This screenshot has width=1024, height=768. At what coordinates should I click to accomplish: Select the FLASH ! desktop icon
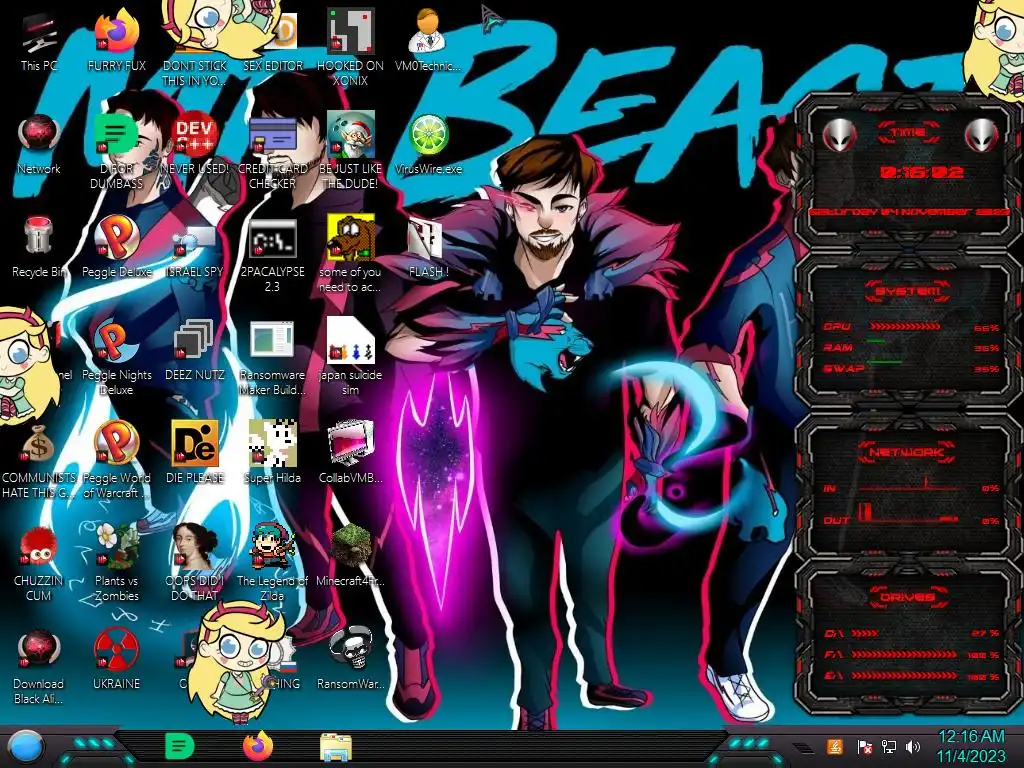click(x=428, y=247)
